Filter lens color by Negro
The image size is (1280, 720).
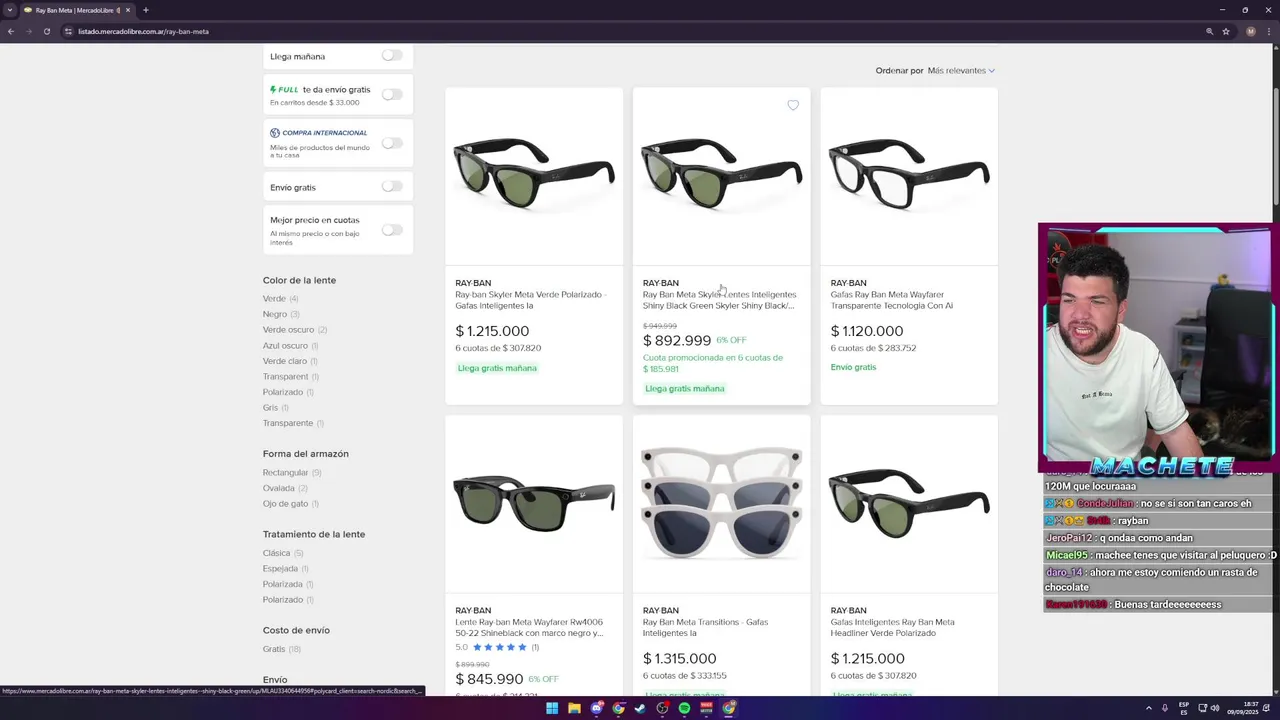pyautogui.click(x=275, y=314)
